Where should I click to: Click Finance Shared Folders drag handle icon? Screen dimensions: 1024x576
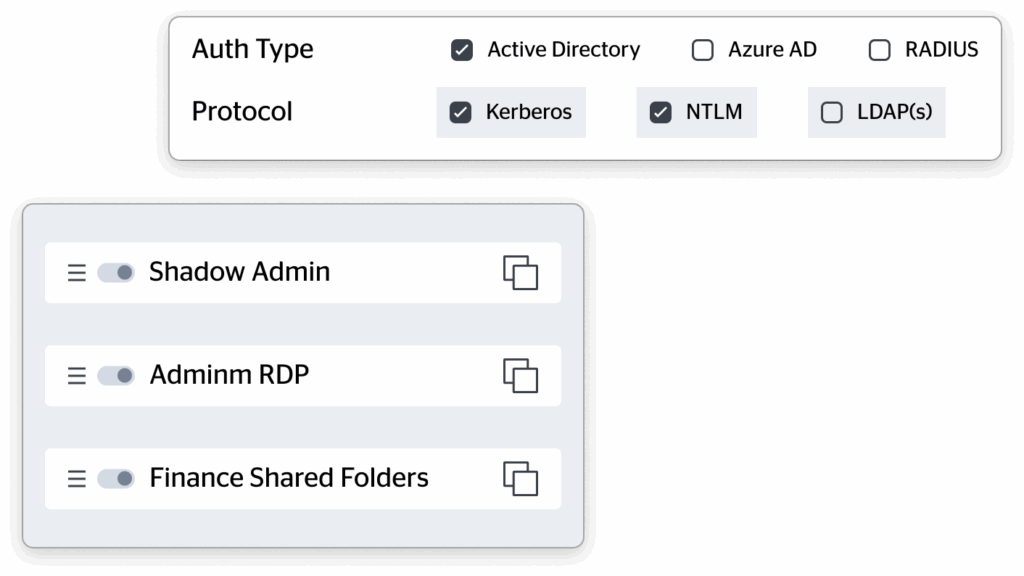pyautogui.click(x=77, y=479)
